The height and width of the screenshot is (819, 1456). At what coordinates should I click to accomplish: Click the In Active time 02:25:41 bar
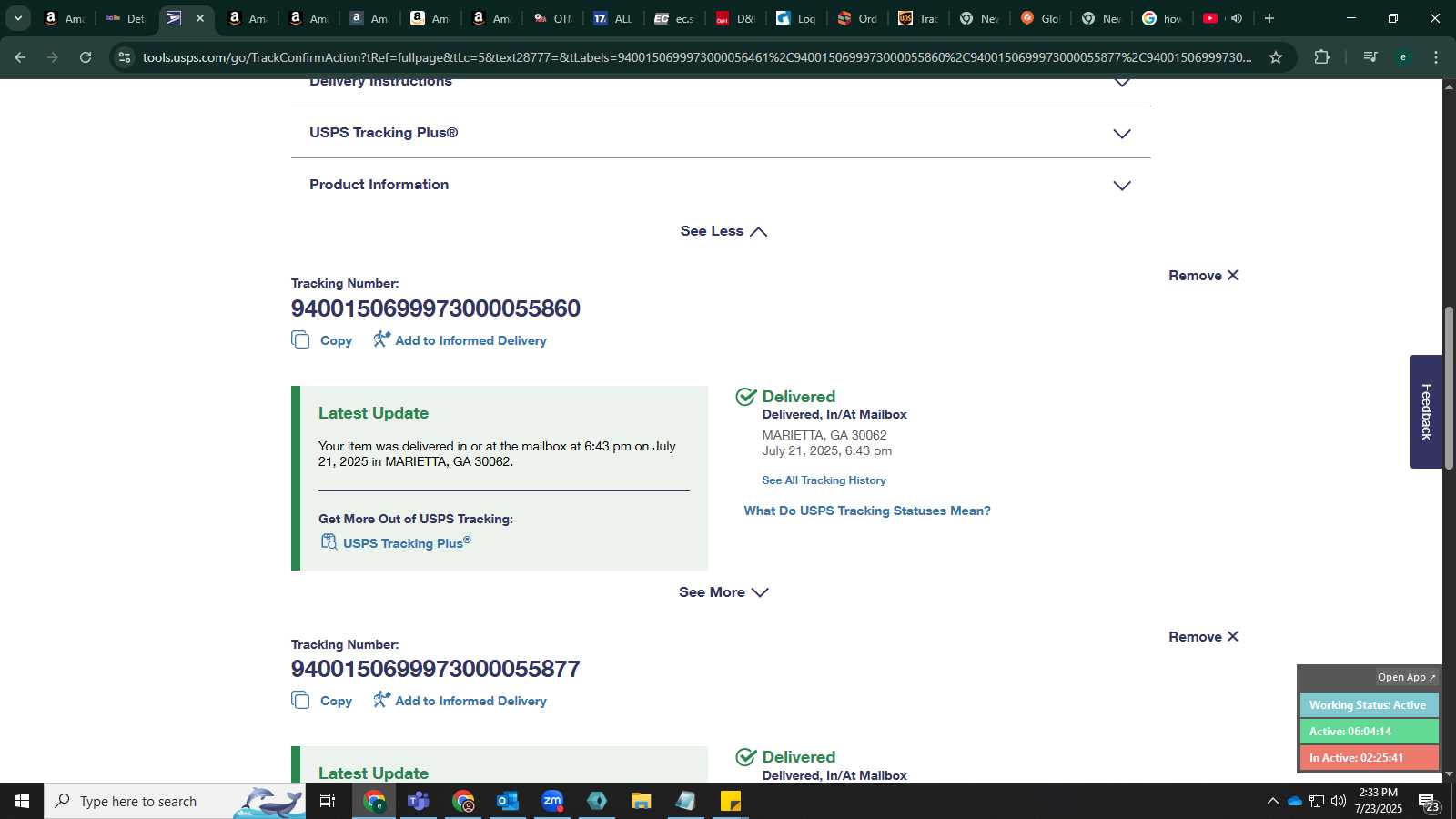[x=1369, y=758]
